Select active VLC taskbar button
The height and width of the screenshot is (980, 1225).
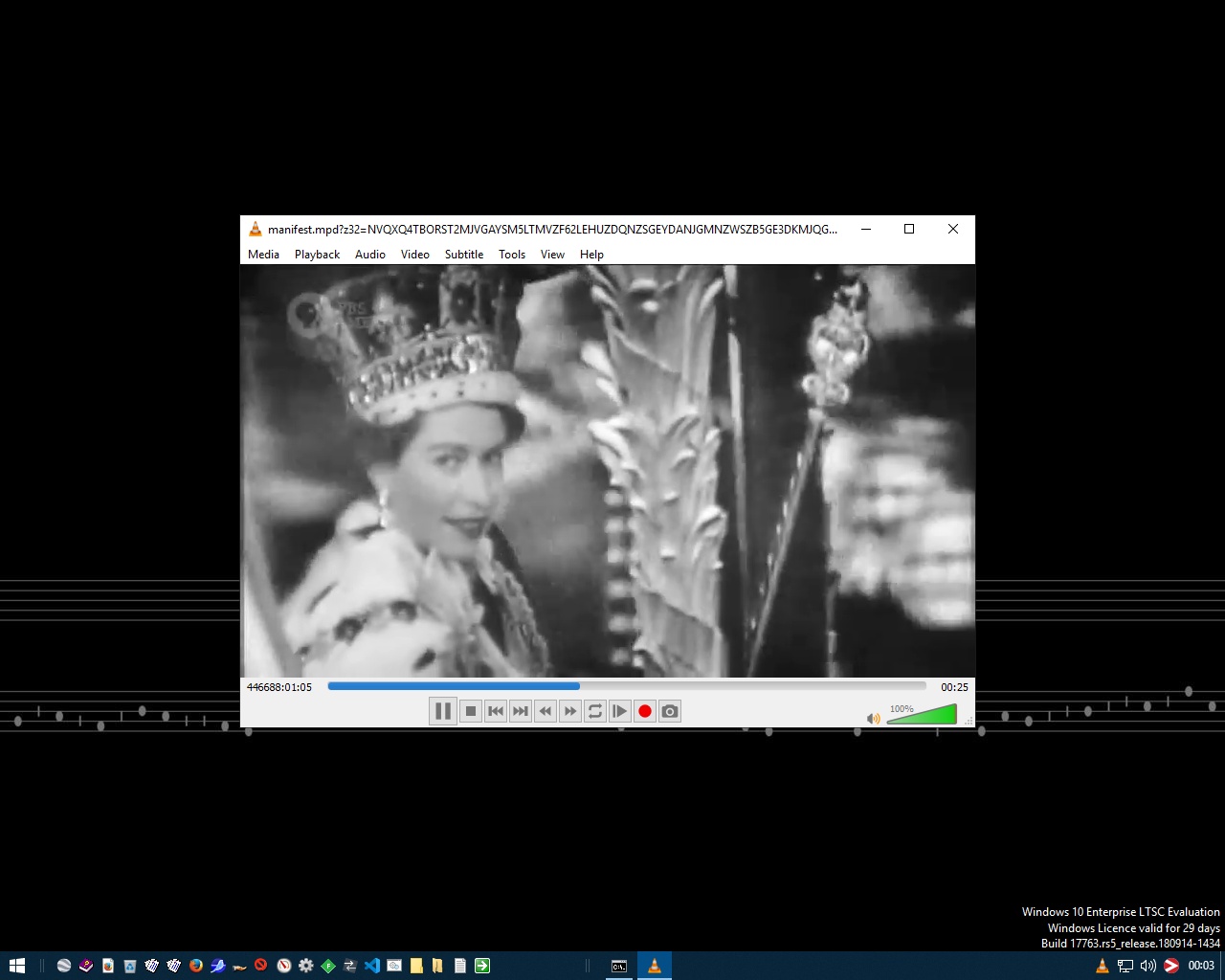pos(655,966)
